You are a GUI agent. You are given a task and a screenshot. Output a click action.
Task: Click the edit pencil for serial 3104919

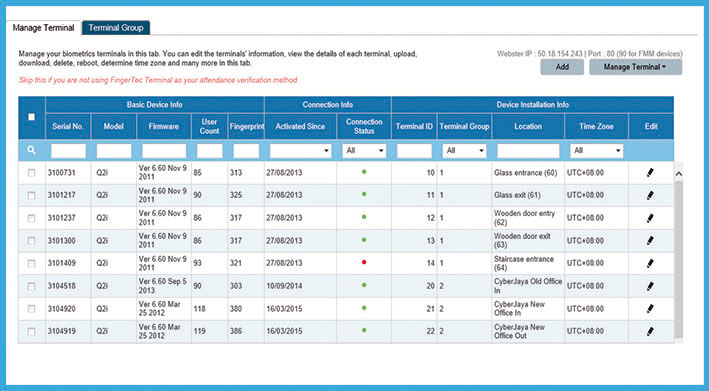coord(650,331)
